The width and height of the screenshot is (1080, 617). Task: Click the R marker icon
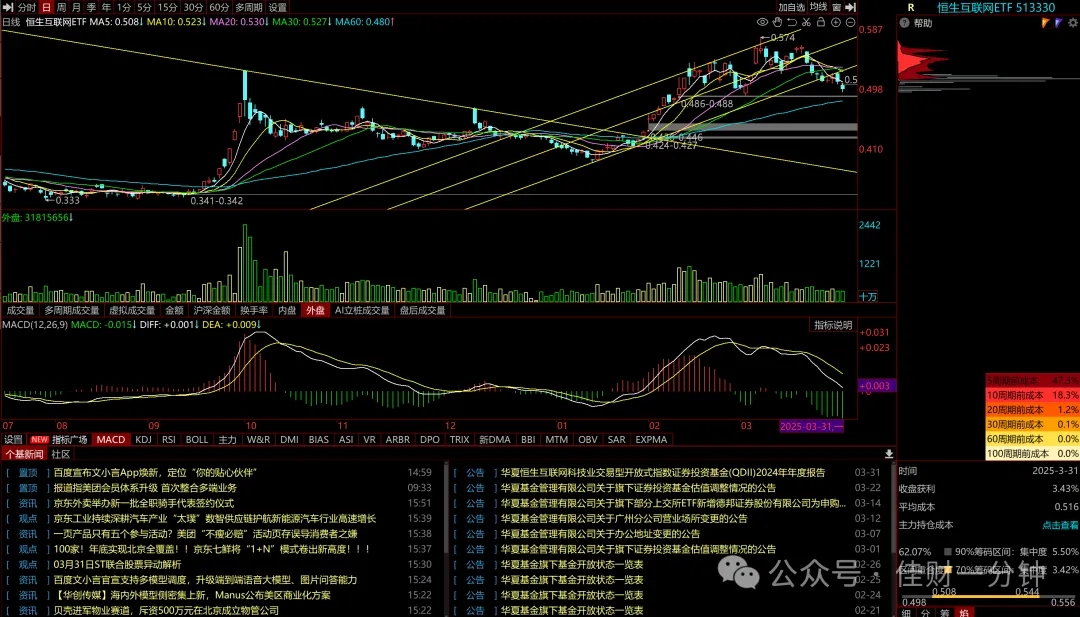(911, 8)
